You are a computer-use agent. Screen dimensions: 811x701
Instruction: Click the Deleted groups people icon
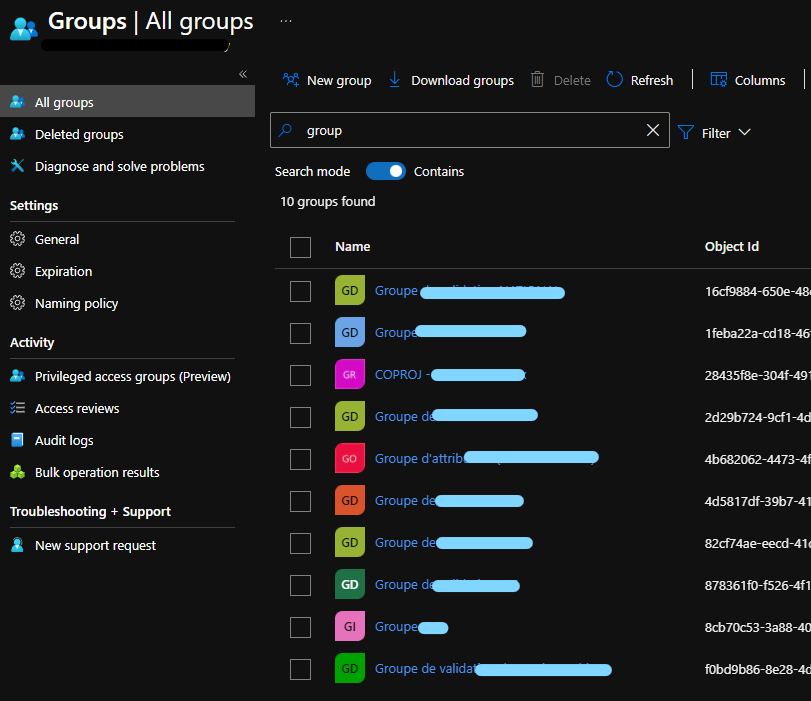pos(18,134)
